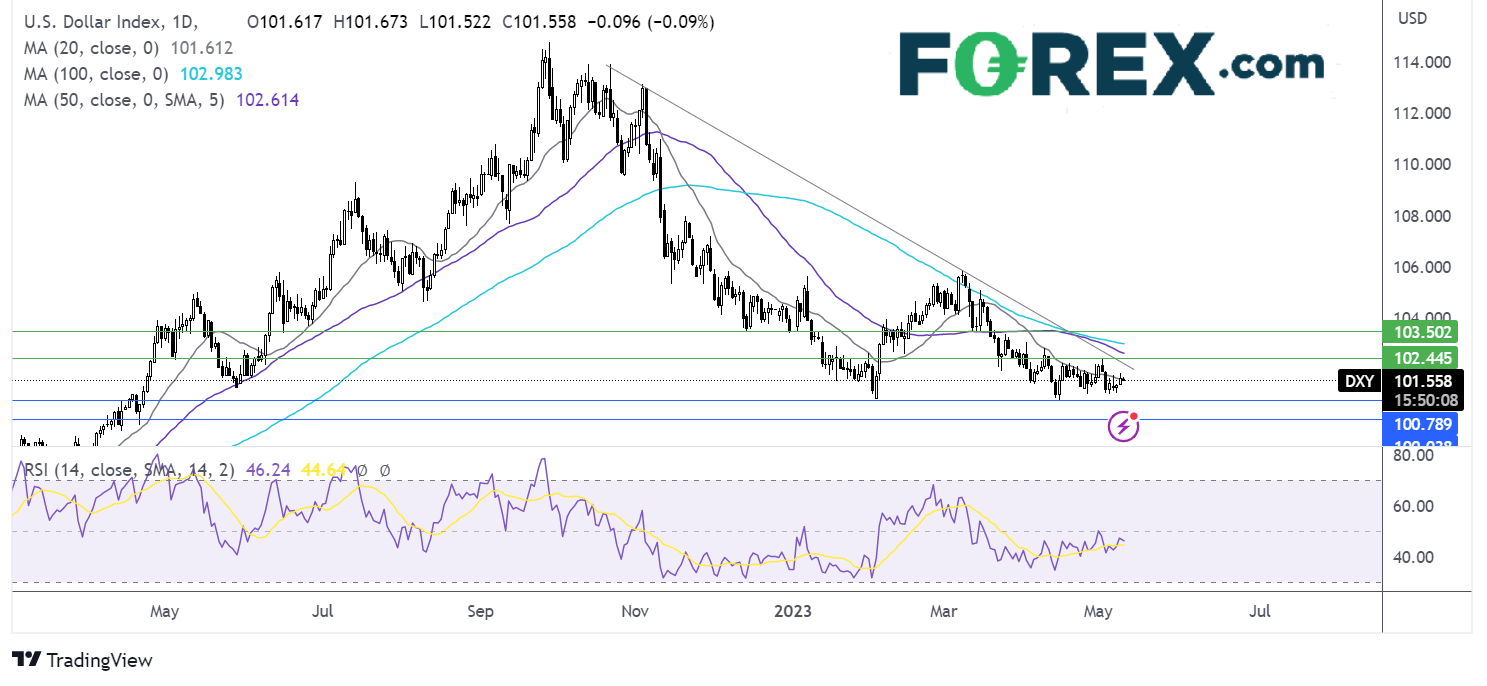Click the Nov date label

click(x=636, y=611)
